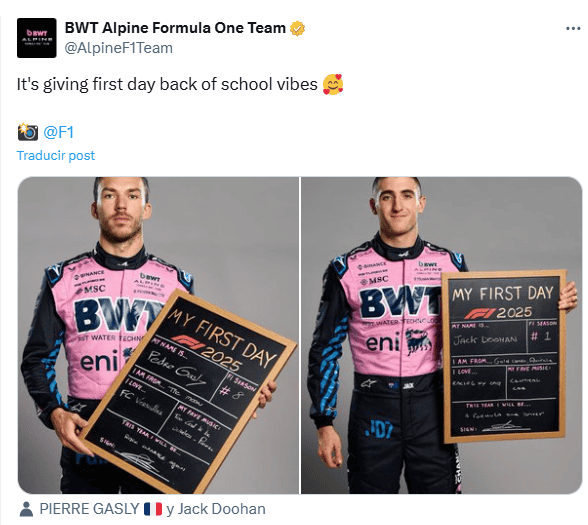Click the left chalkboard MY FIRST DAY heading
Screen dimensions: 588x525
pos(222,338)
